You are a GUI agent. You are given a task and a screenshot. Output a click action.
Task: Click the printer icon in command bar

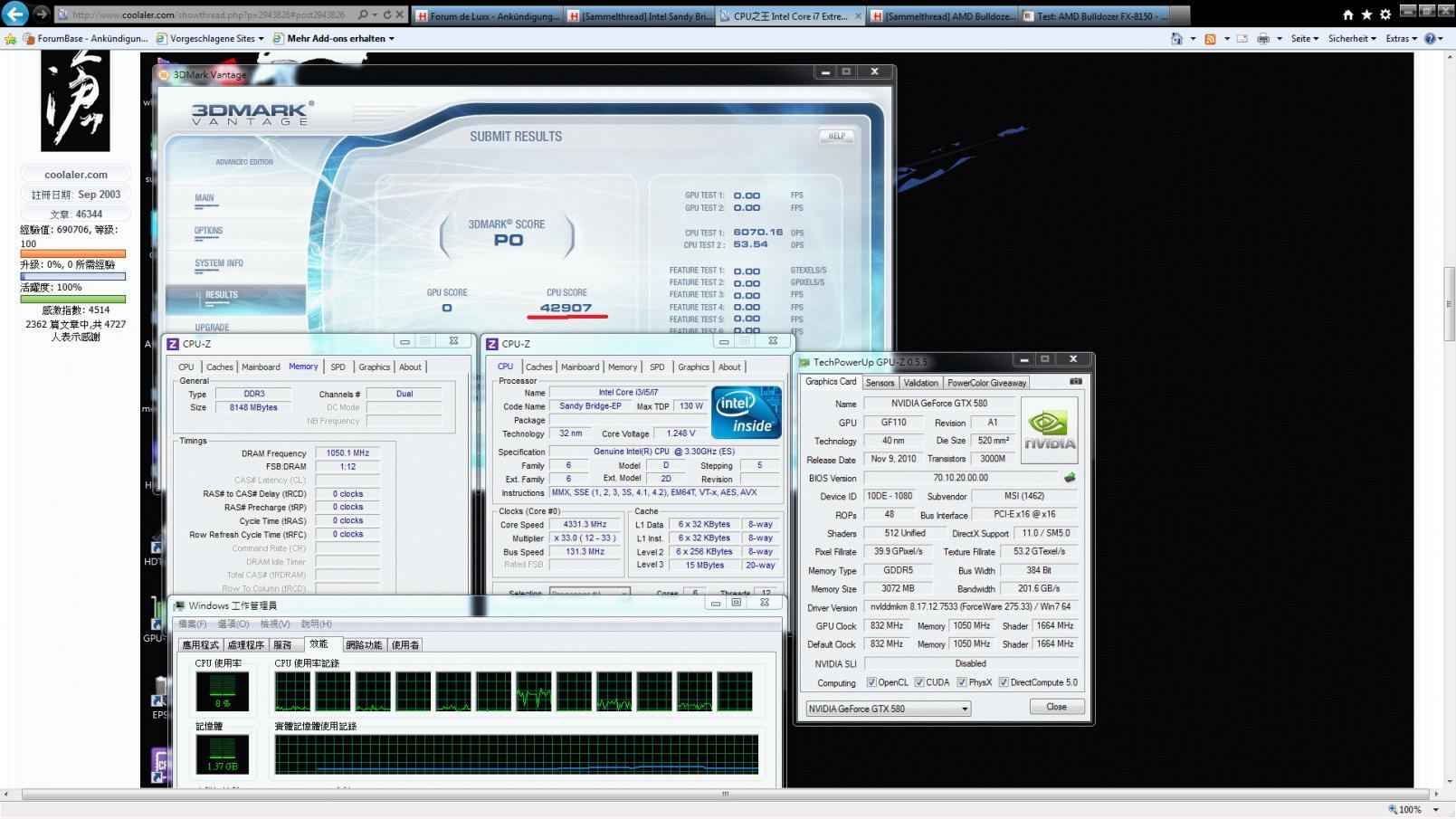click(x=1263, y=39)
